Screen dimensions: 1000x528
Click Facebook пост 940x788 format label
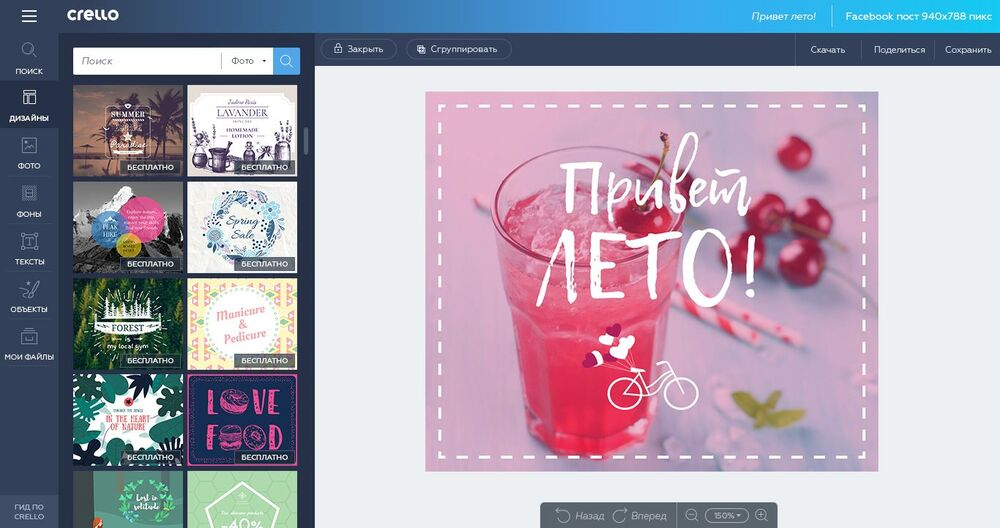pyautogui.click(x=918, y=17)
